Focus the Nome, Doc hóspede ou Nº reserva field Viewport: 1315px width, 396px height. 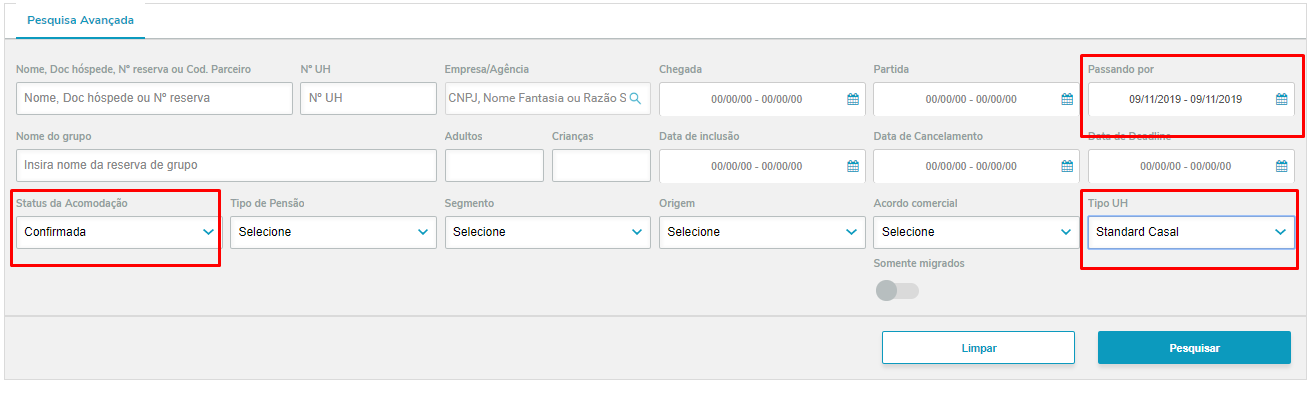pyautogui.click(x=155, y=98)
